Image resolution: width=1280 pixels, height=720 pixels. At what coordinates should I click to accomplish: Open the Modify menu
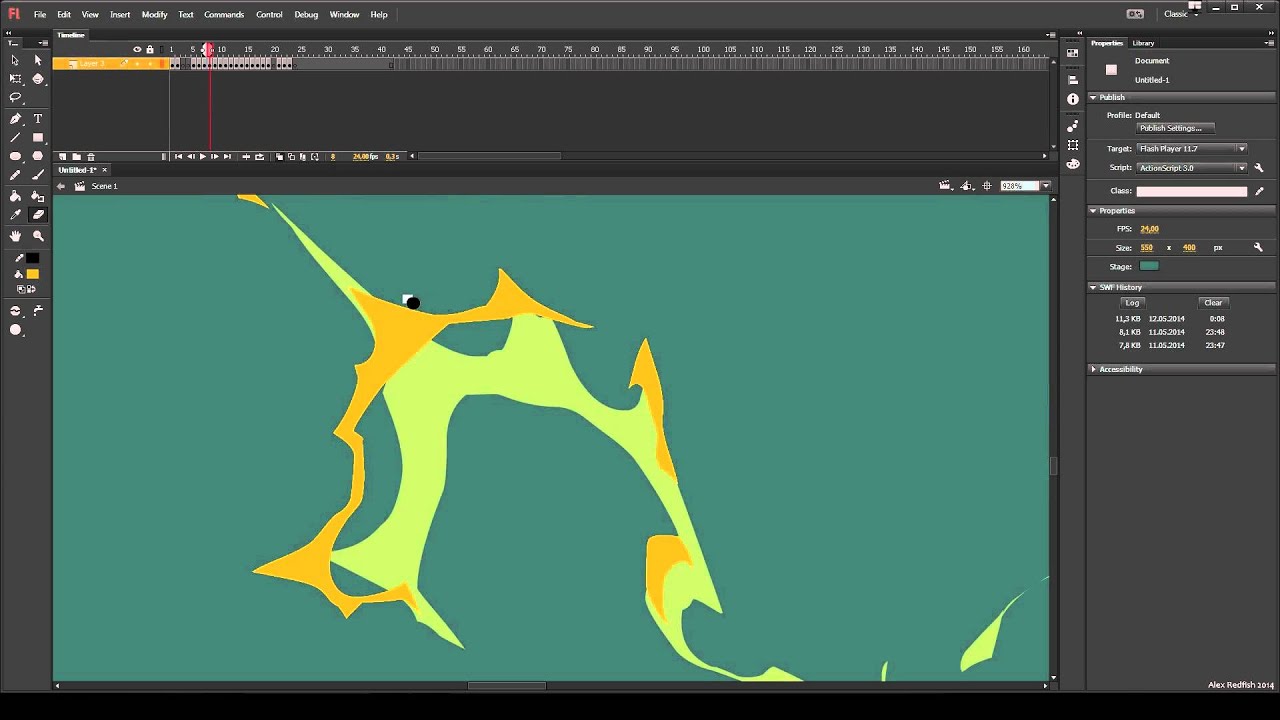(154, 15)
